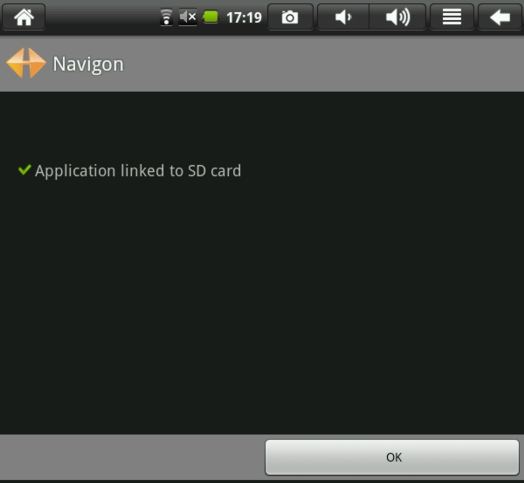Screen dimensions: 524x483
Task: Go back using the left arrow icon
Action: point(500,17)
